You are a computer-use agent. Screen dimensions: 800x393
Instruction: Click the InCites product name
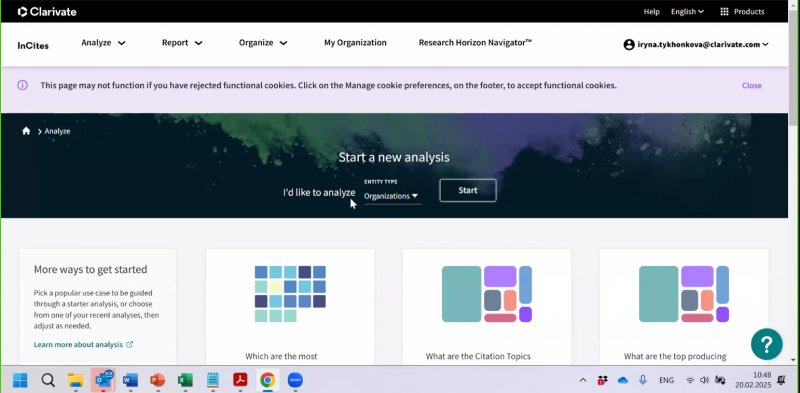[x=33, y=45]
